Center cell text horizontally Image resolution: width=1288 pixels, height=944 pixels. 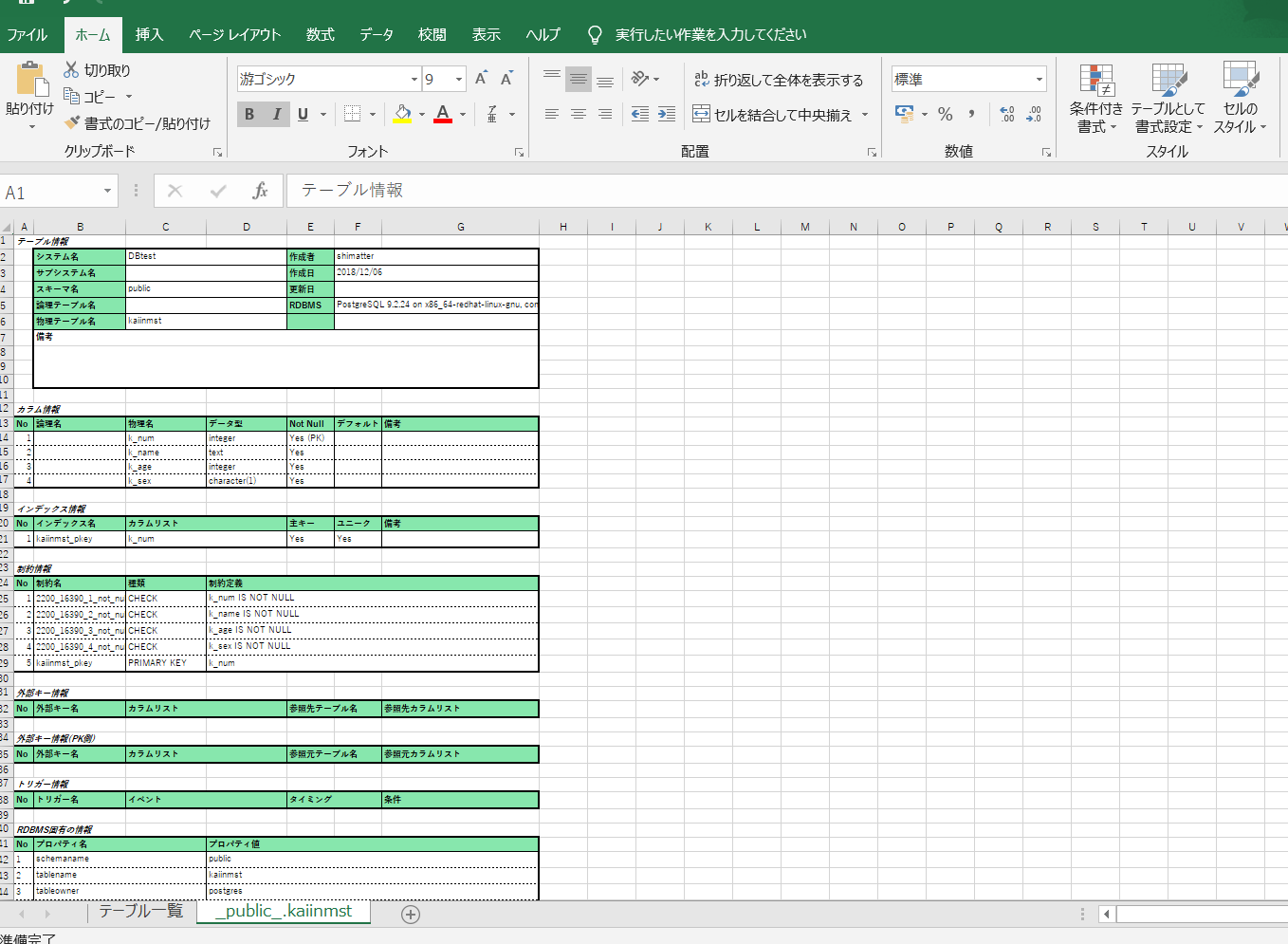click(579, 114)
